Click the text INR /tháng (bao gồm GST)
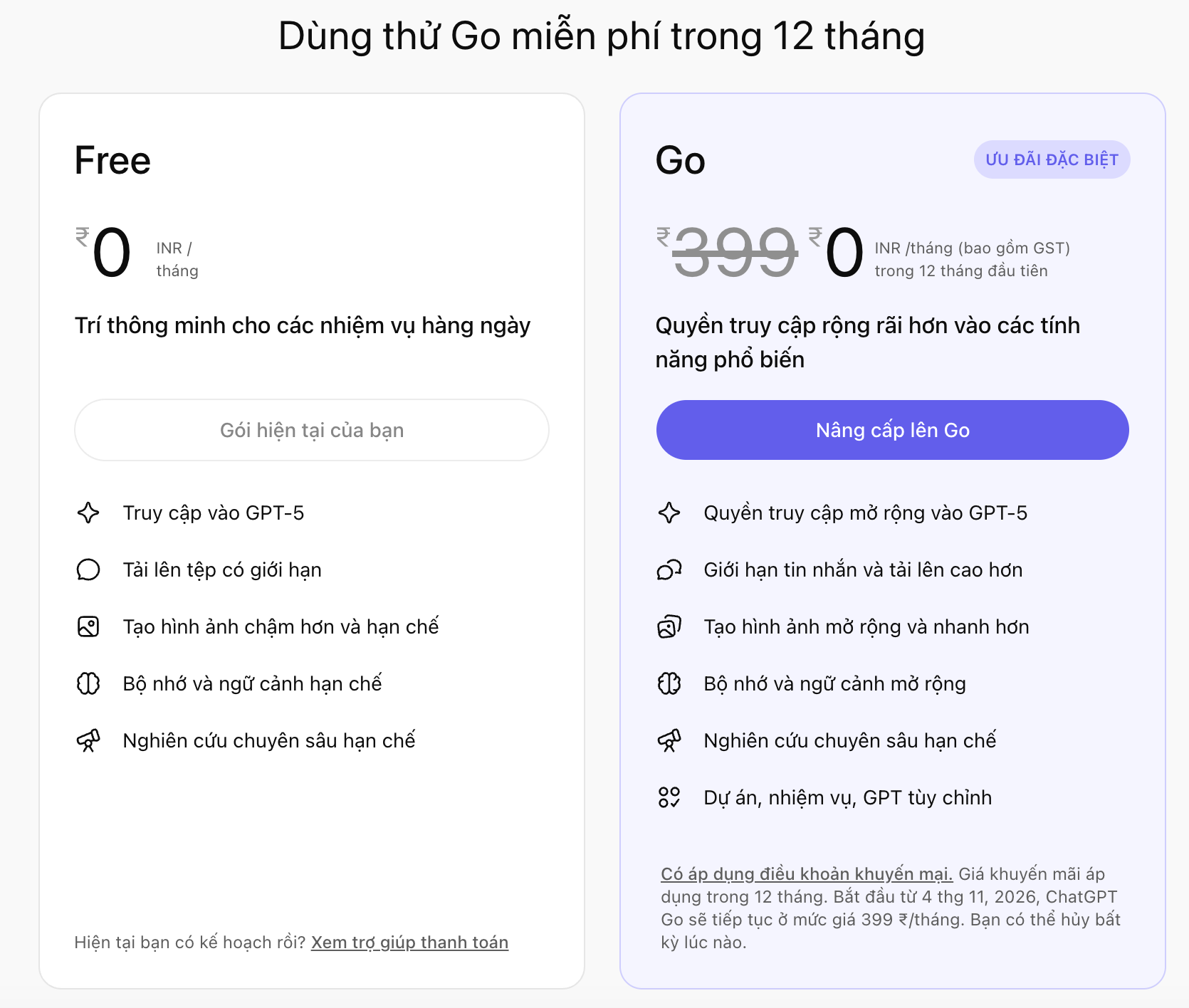 coord(973,248)
